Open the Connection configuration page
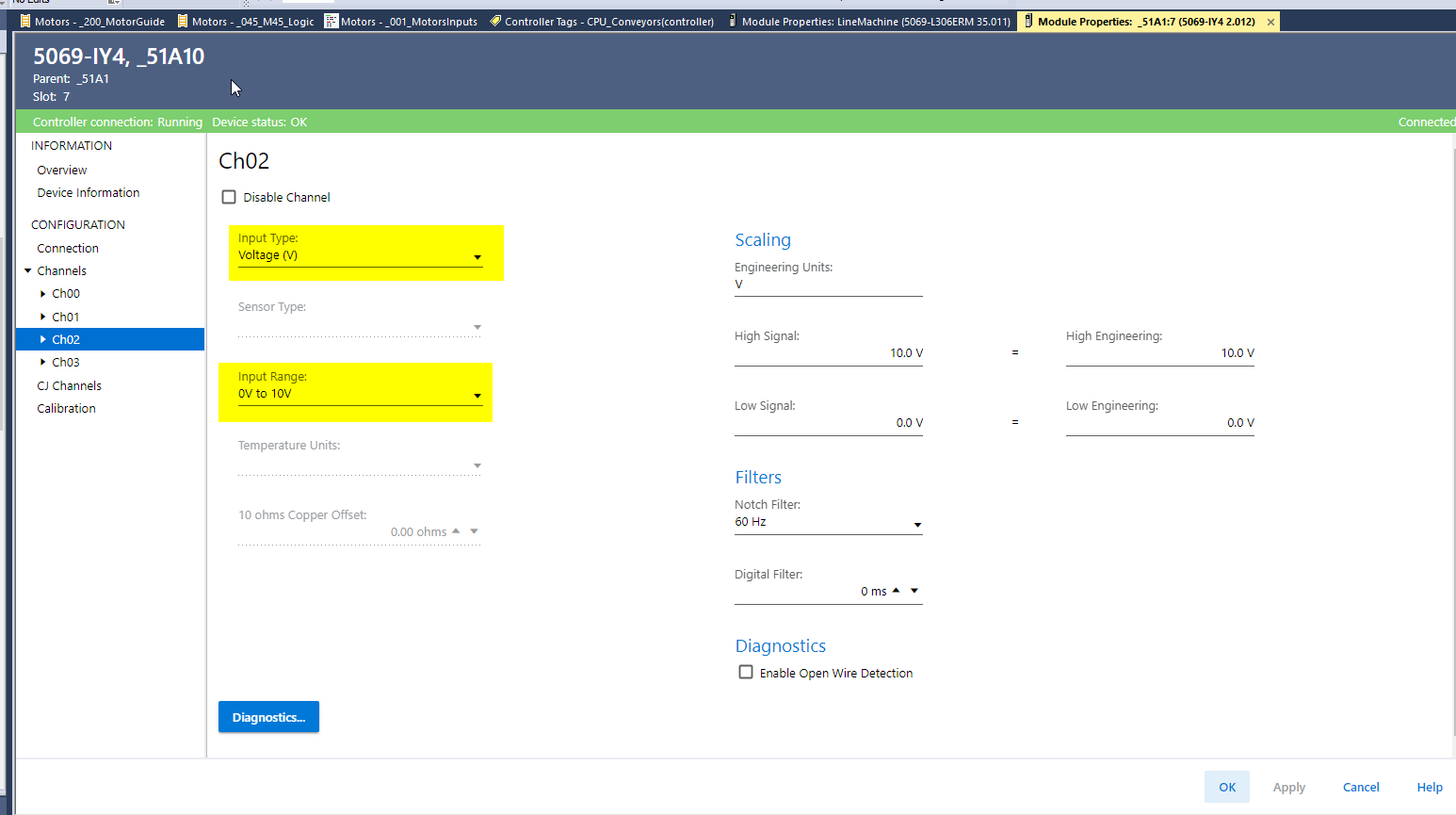 click(x=68, y=249)
